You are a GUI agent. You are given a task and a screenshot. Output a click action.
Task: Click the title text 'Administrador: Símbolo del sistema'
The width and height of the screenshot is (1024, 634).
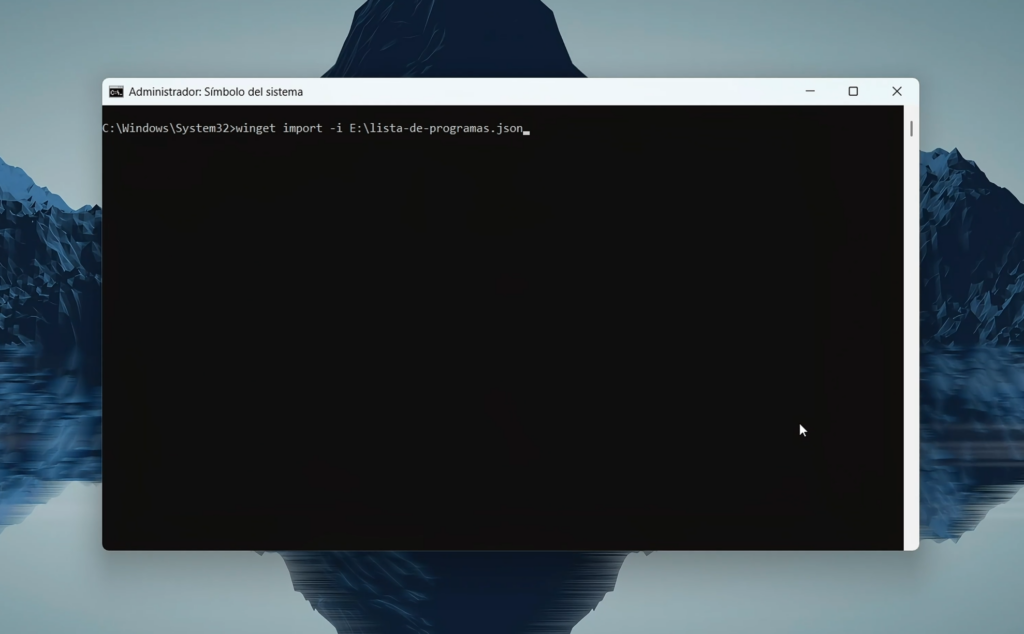click(215, 92)
